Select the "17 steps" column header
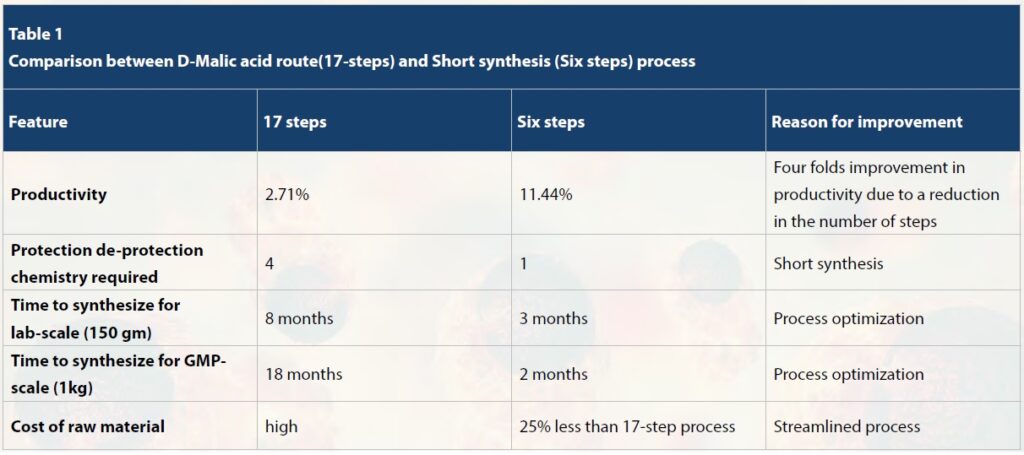The height and width of the screenshot is (455, 1024). click(296, 122)
